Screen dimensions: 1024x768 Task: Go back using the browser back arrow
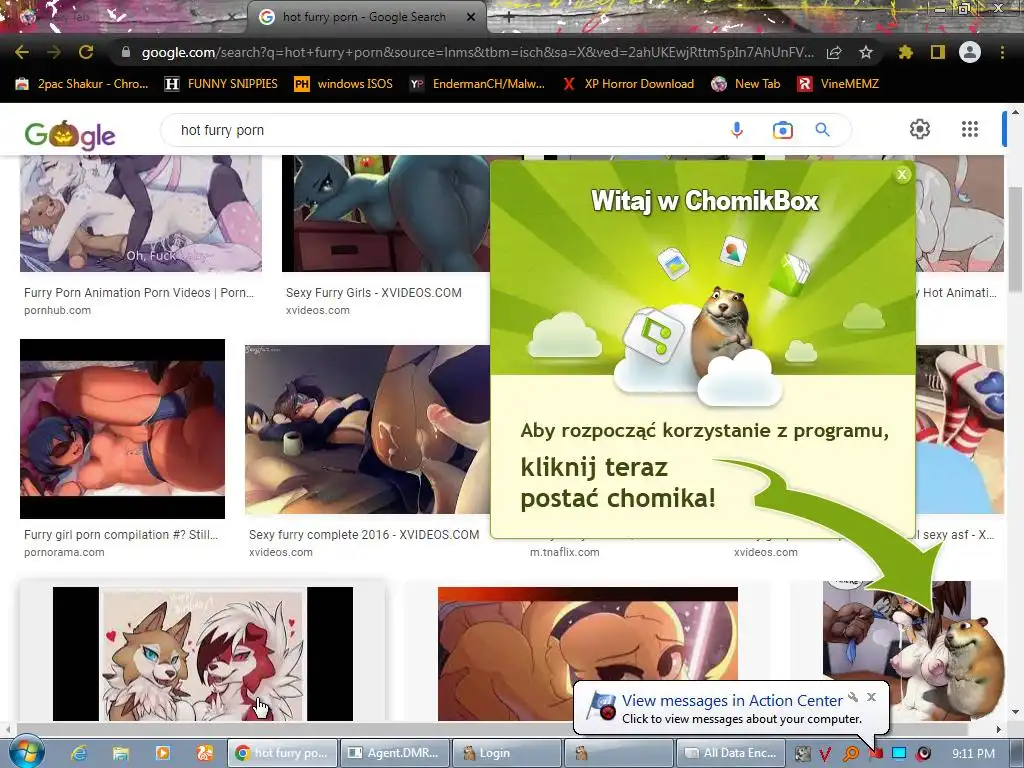tap(22, 52)
